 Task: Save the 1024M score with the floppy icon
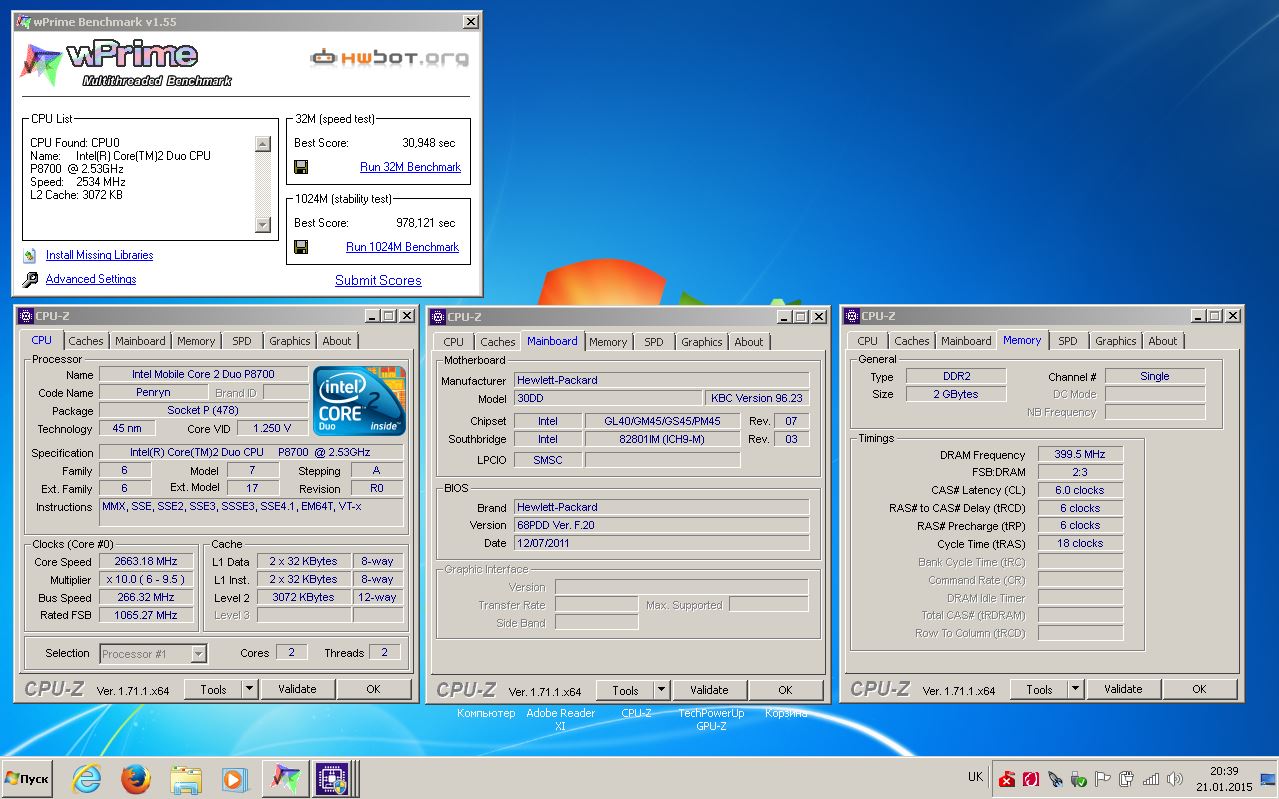[301, 247]
